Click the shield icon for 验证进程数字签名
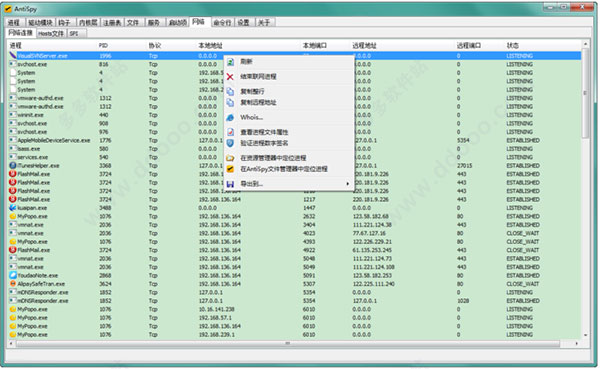Viewport: 600px width, 369px height. (x=230, y=143)
